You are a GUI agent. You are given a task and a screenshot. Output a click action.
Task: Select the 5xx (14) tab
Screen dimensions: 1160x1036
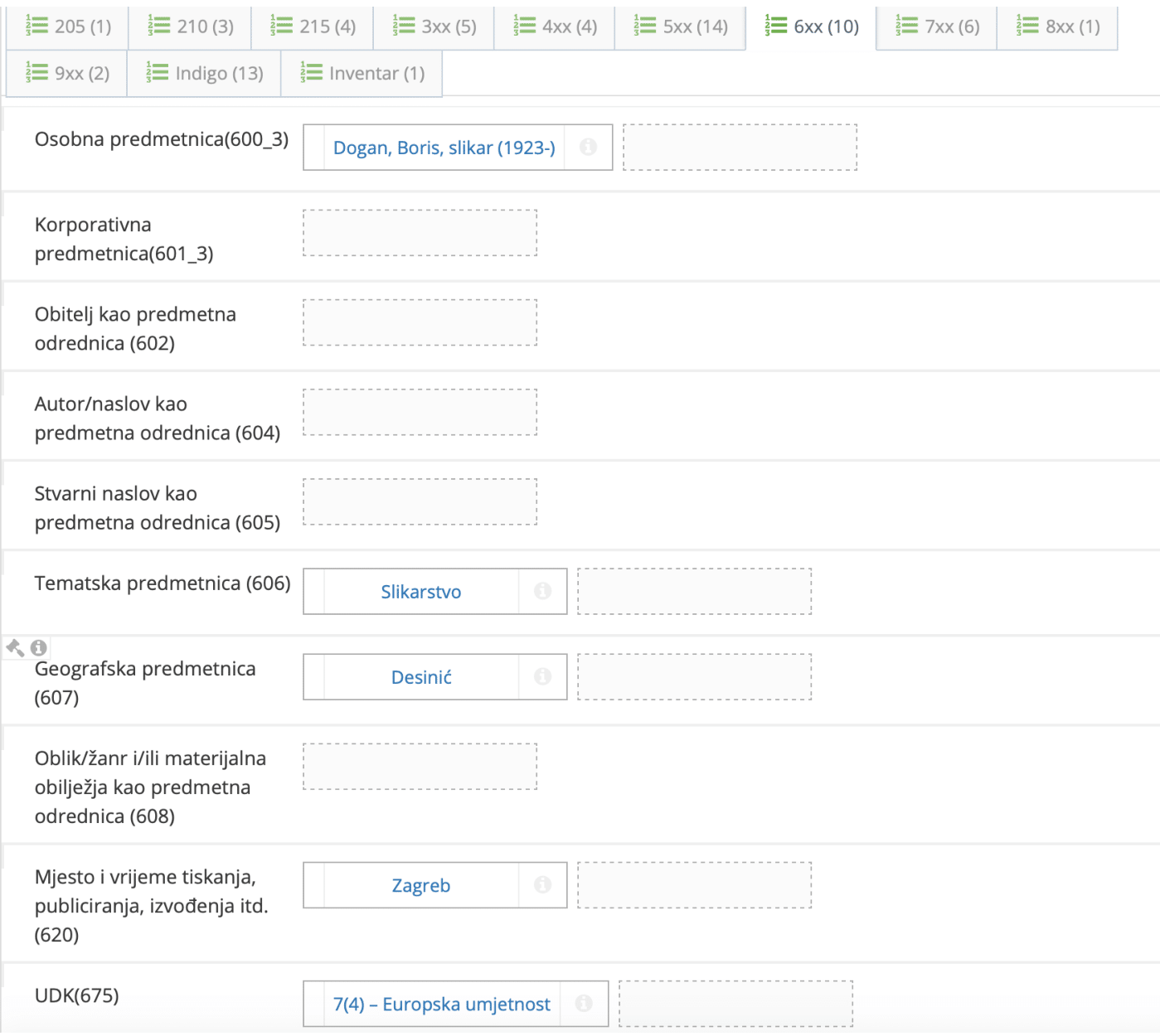(x=681, y=26)
